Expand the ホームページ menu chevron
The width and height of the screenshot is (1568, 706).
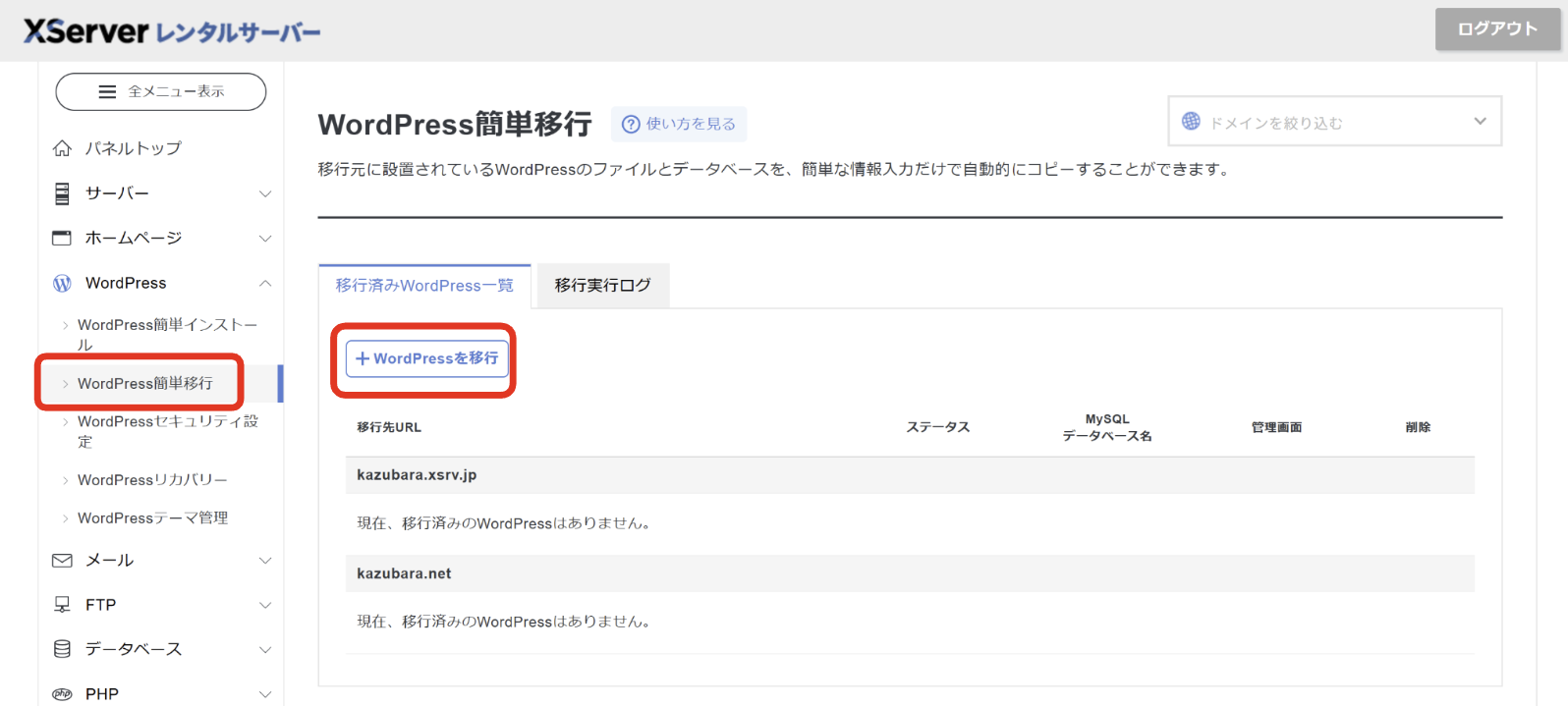pos(265,240)
